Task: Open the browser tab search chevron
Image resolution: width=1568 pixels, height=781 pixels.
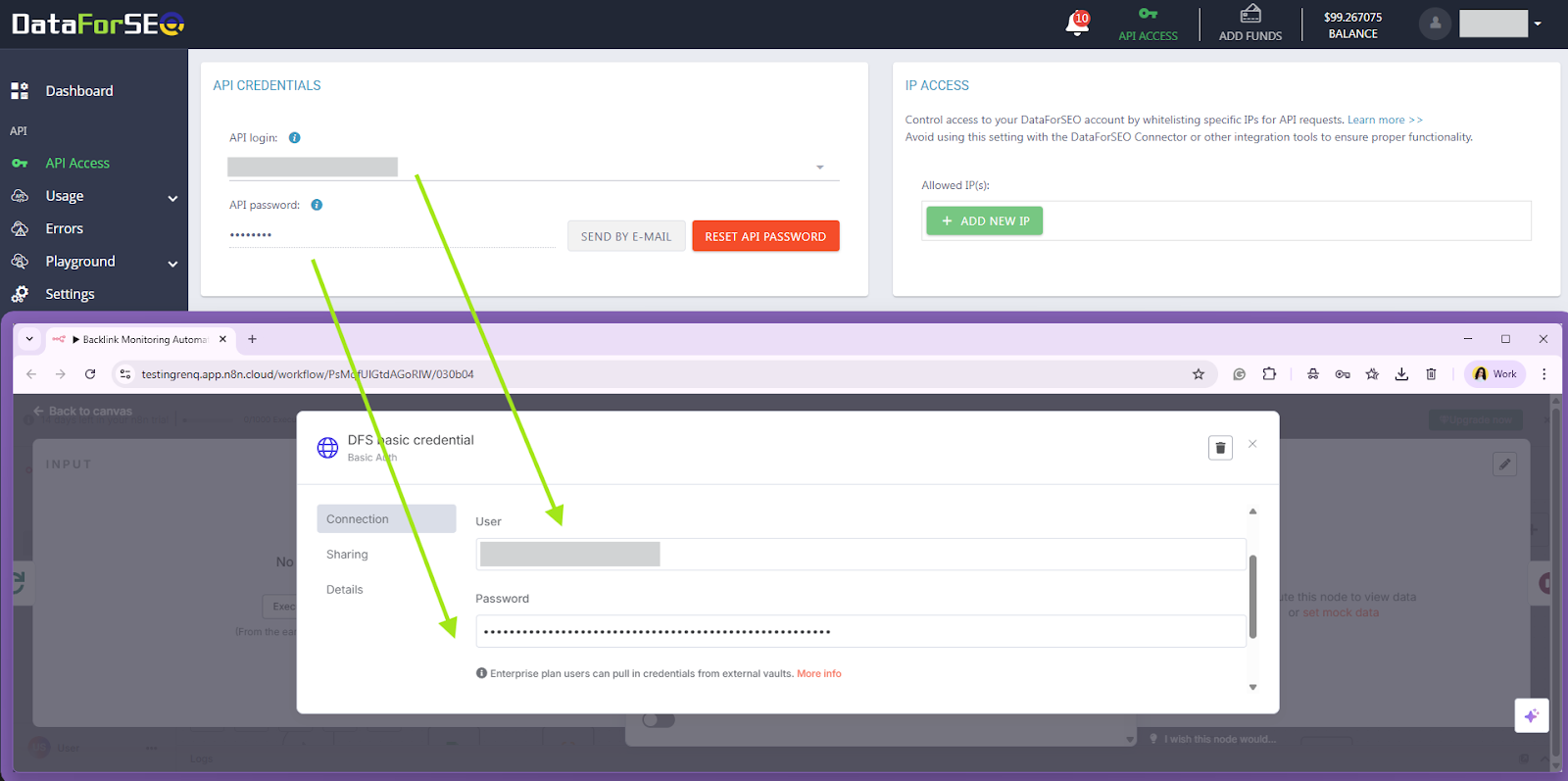Action: click(29, 339)
